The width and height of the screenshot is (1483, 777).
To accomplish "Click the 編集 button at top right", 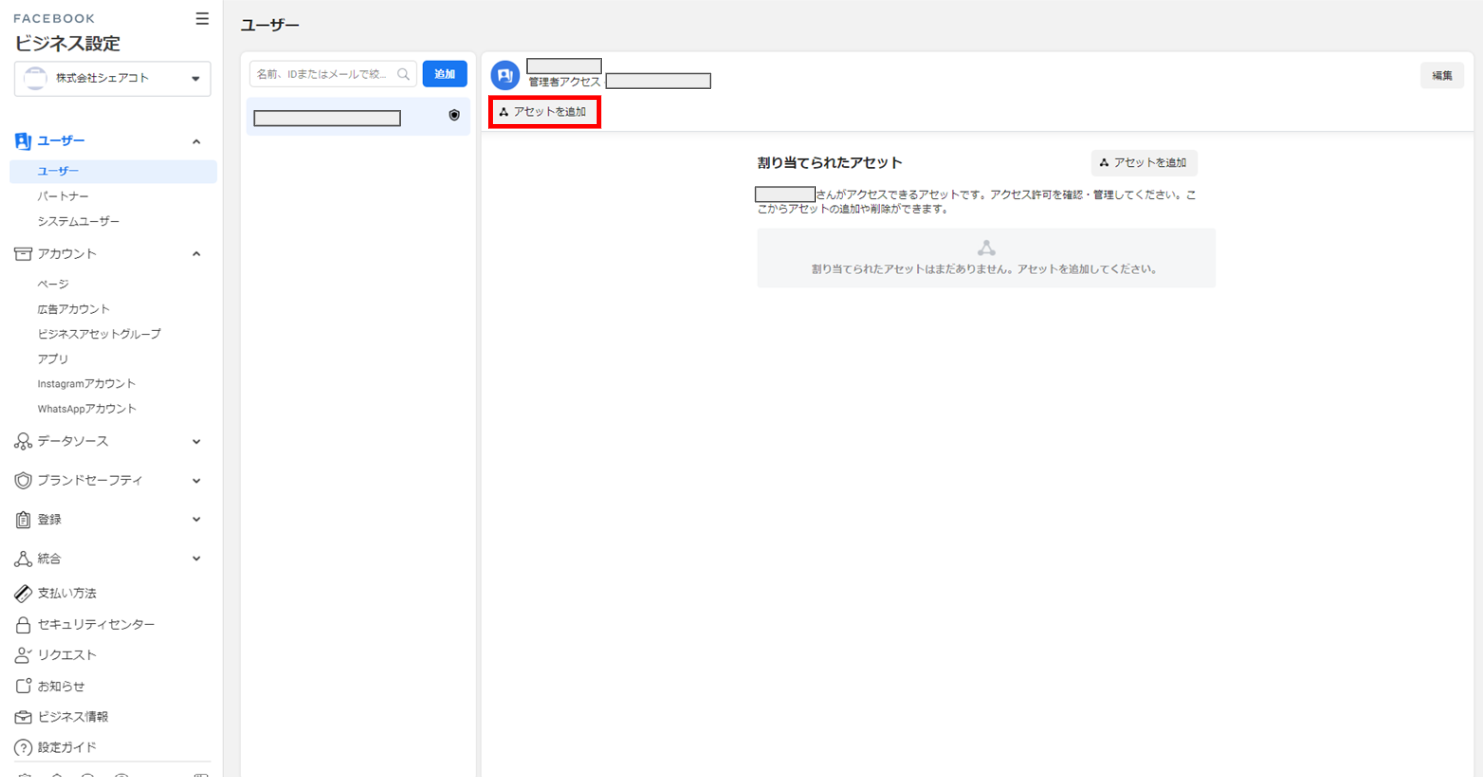I will (1441, 76).
